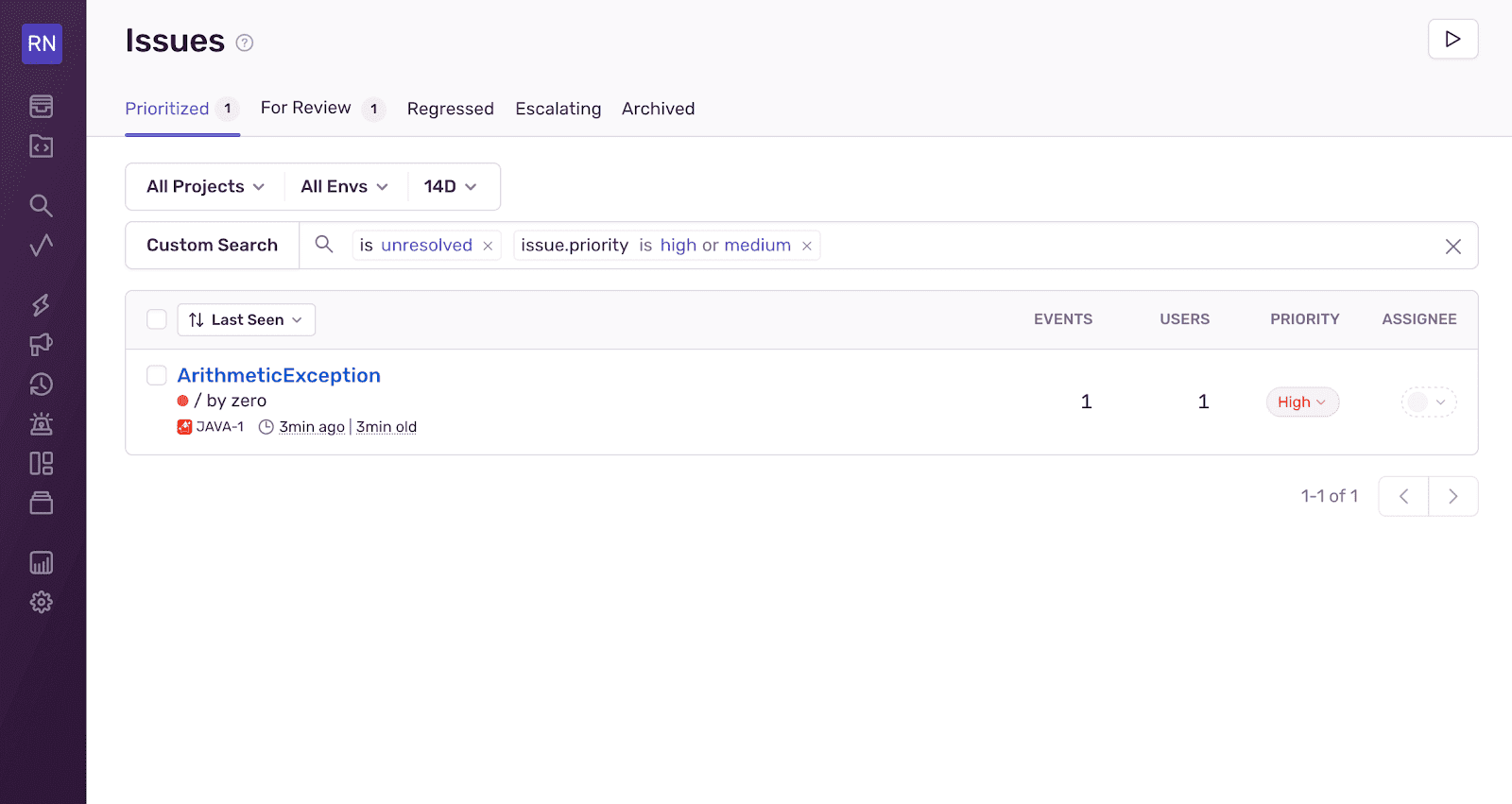Screen dimensions: 1512x804
Task: Click the Custom Search button
Action: (213, 246)
